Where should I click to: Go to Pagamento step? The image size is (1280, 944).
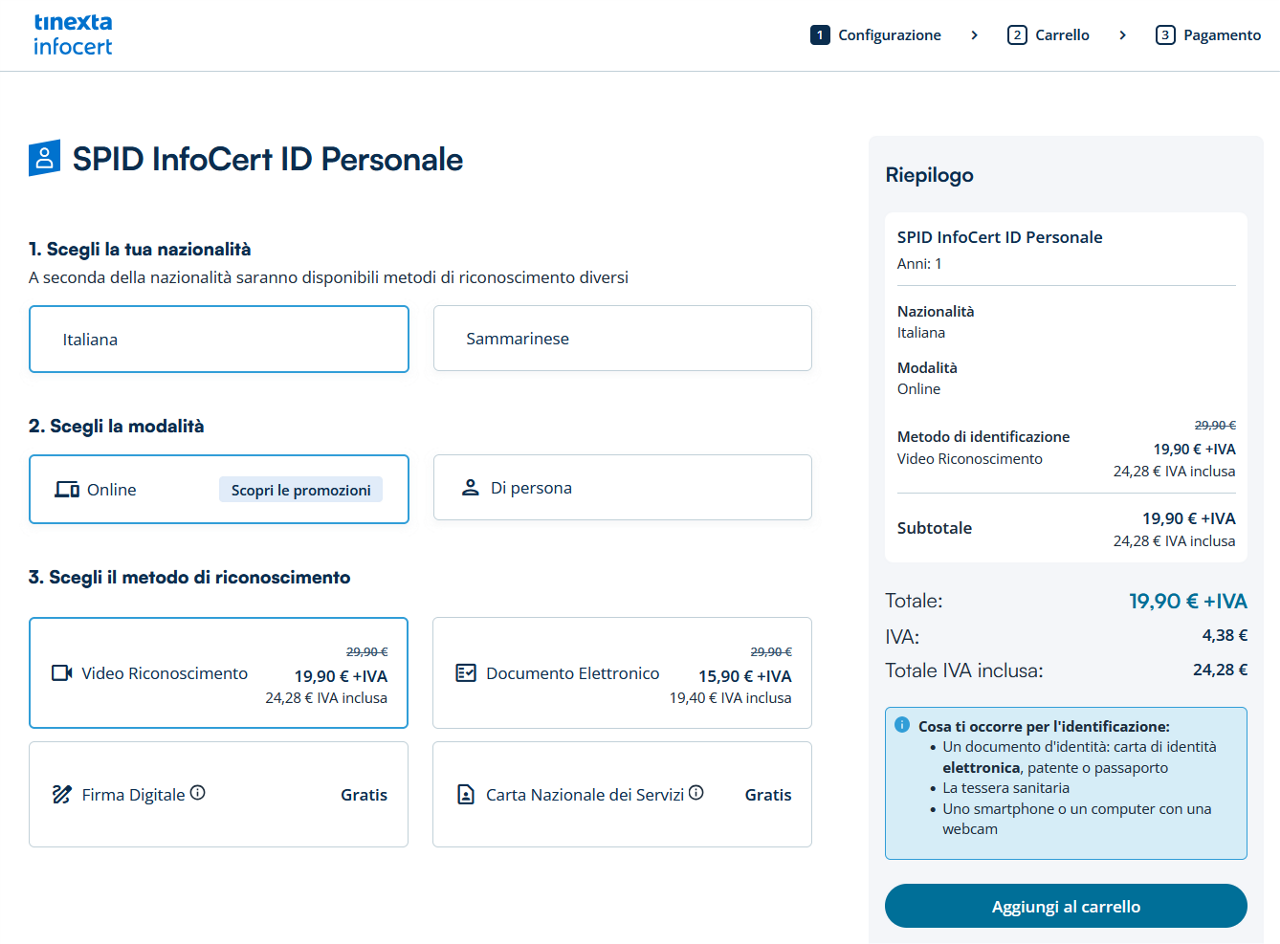tap(1208, 35)
